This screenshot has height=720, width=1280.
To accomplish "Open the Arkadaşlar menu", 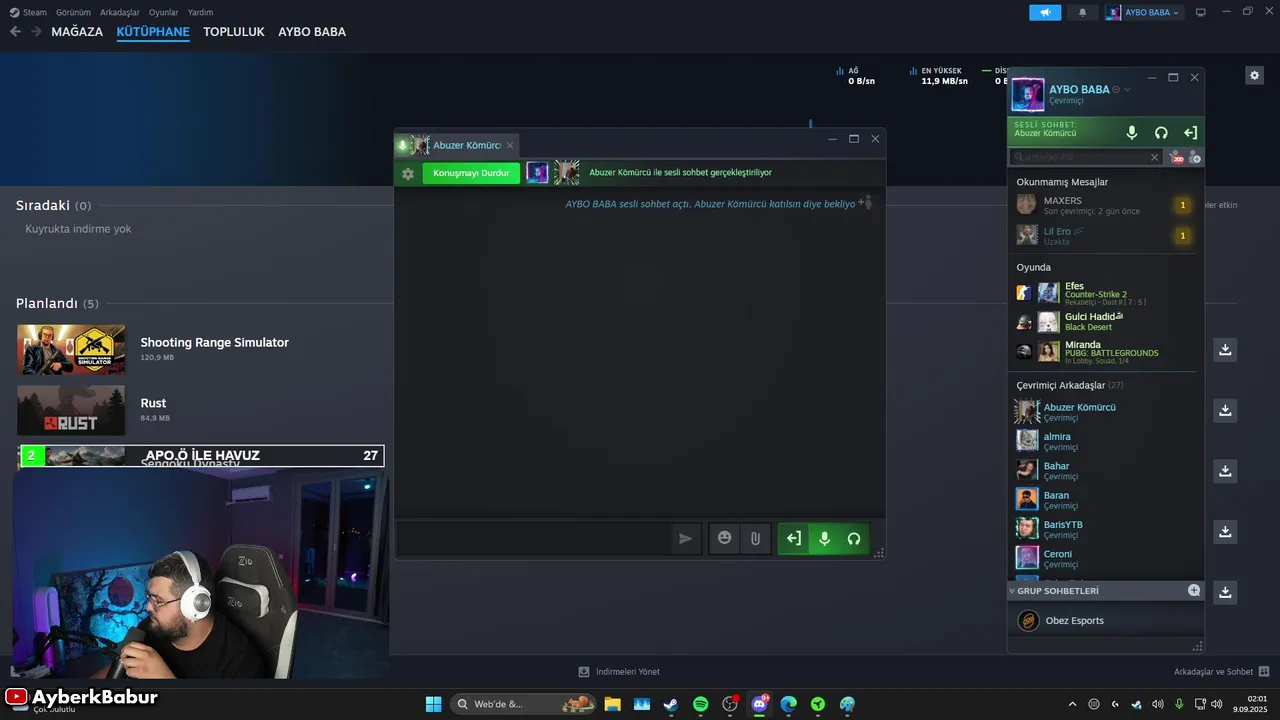I will tap(120, 12).
